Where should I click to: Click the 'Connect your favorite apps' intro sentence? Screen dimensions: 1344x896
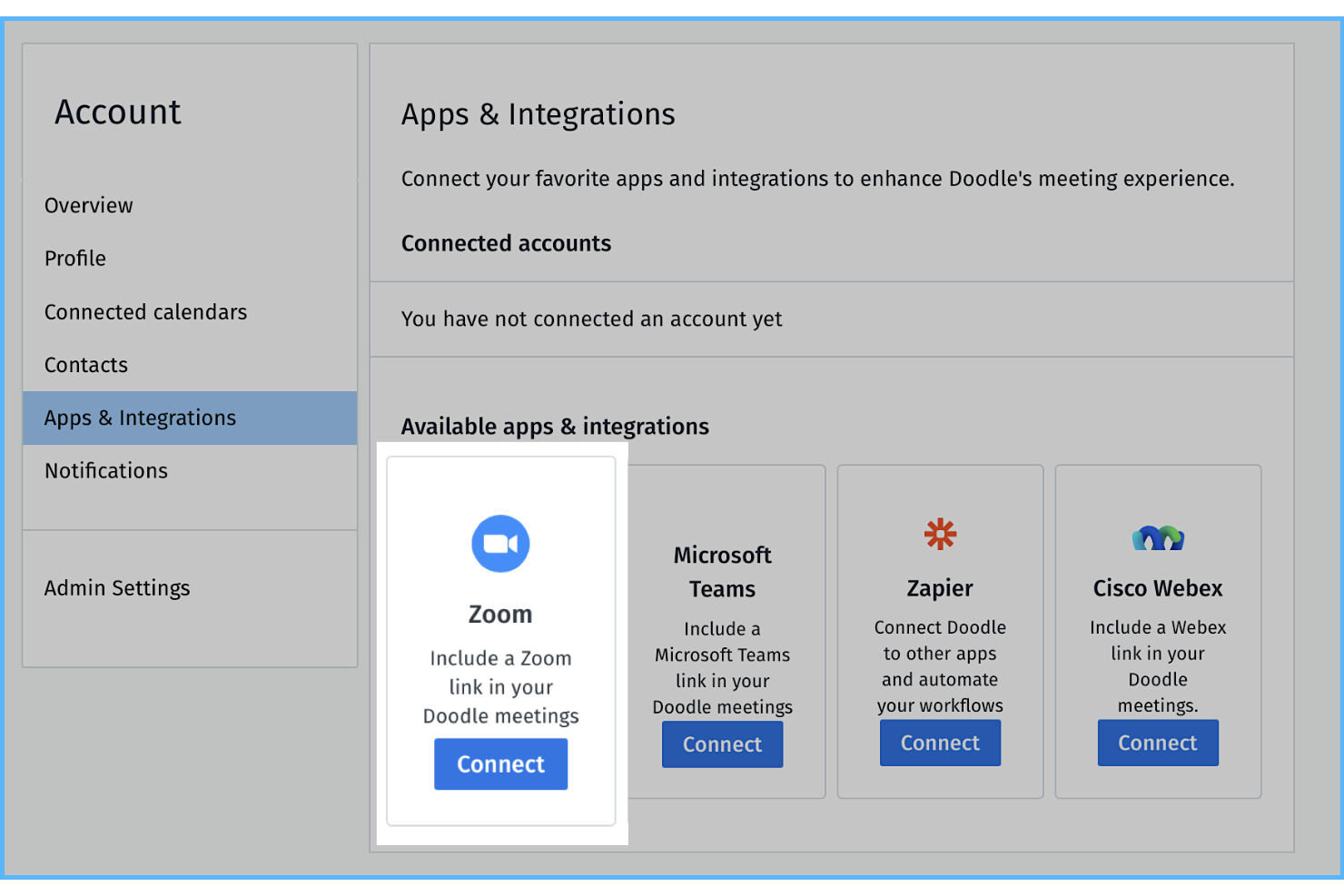pyautogui.click(x=818, y=179)
